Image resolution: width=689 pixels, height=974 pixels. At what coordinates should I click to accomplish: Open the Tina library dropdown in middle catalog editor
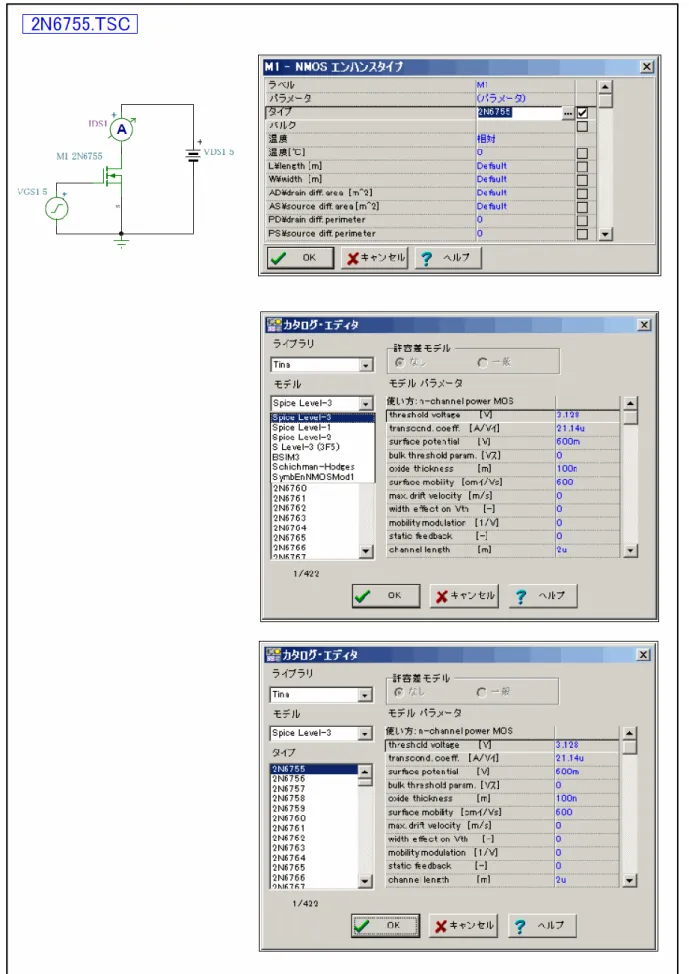(366, 365)
